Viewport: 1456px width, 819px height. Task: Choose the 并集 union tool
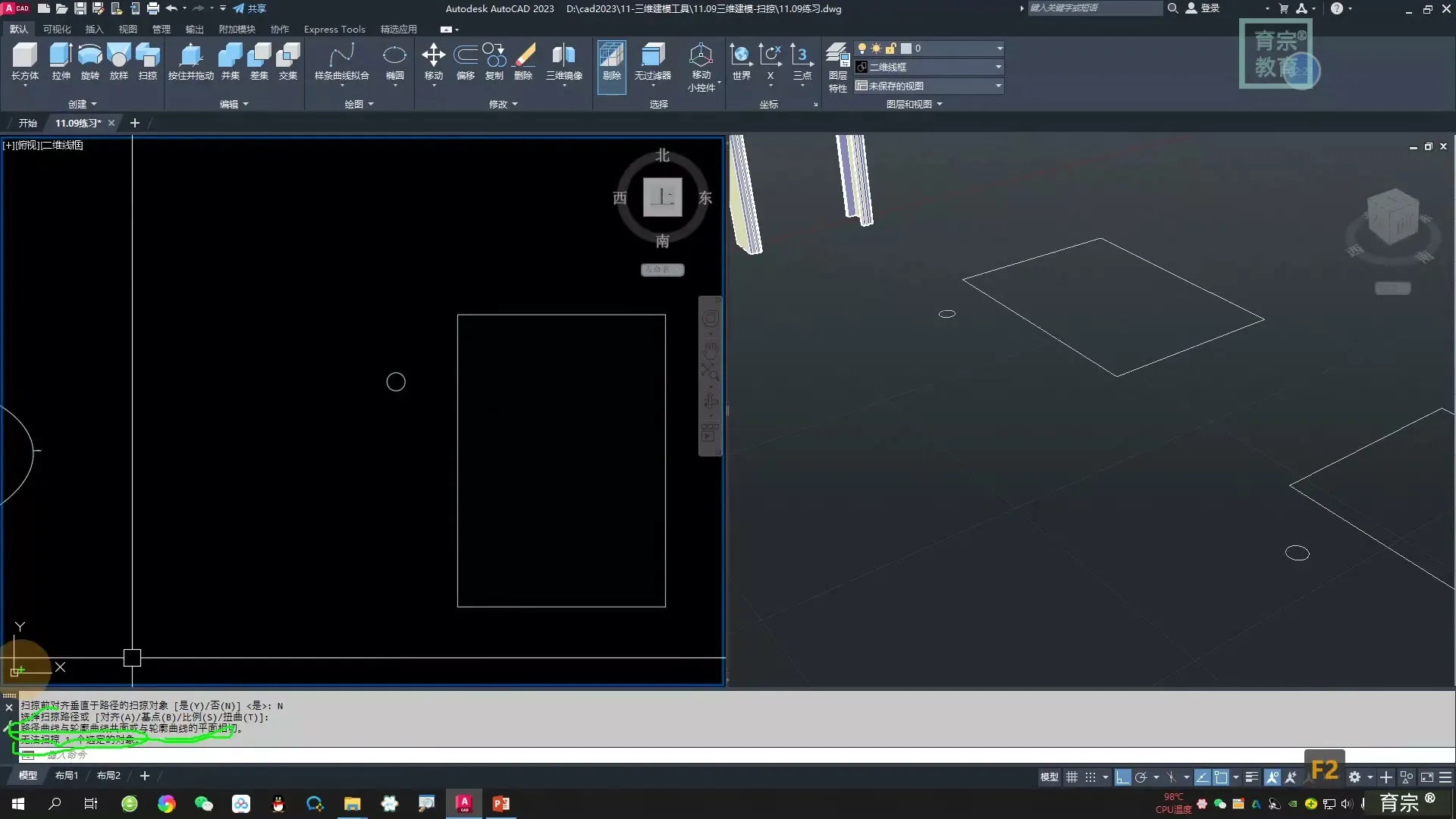click(x=230, y=56)
